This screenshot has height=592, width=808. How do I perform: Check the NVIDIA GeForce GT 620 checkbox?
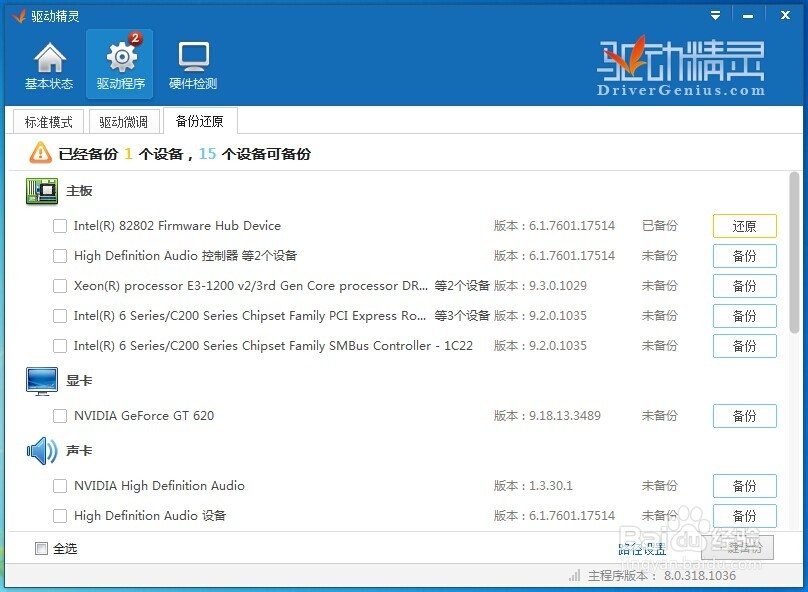(60, 416)
